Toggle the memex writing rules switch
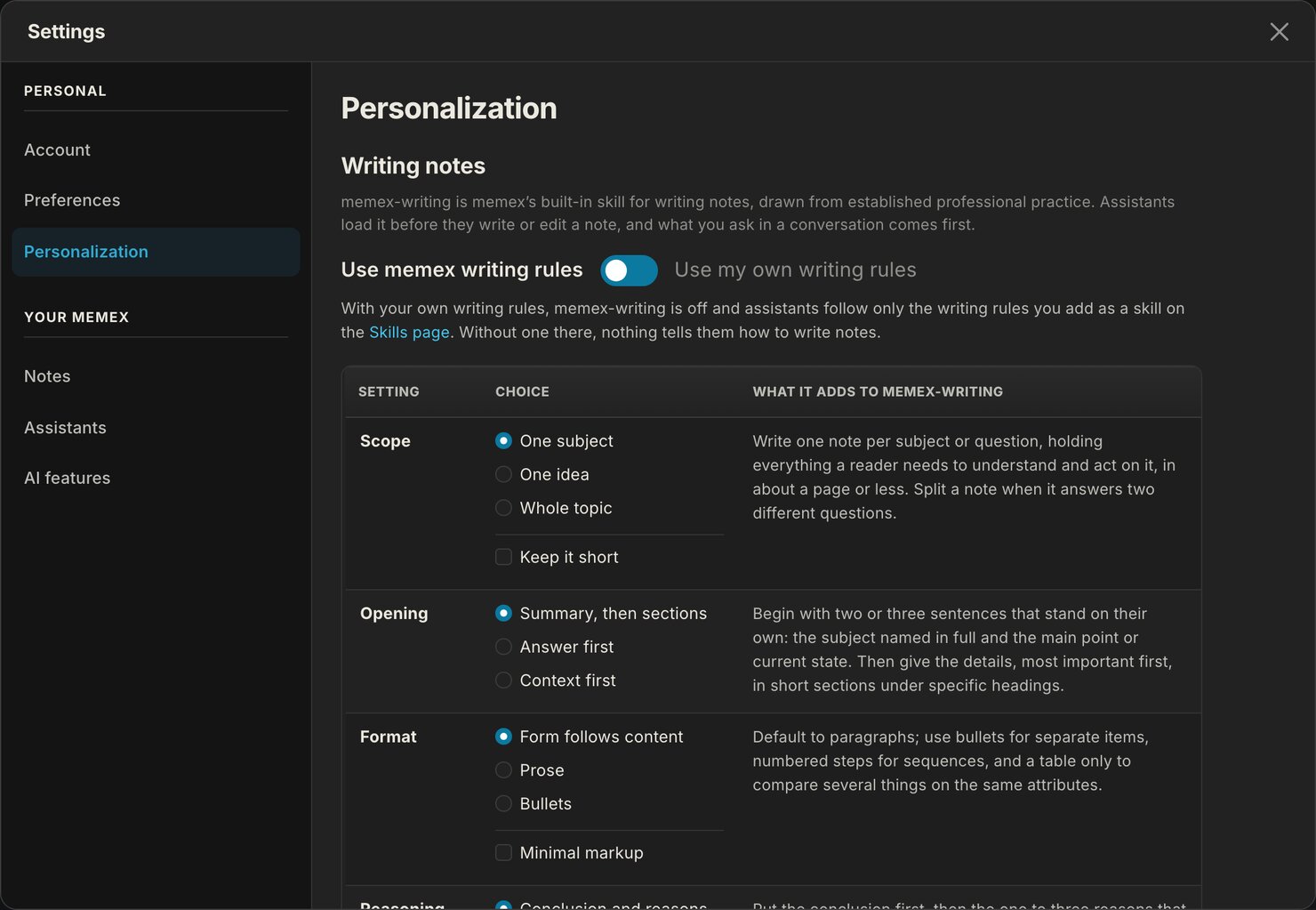Image resolution: width=1316 pixels, height=910 pixels. (629, 270)
